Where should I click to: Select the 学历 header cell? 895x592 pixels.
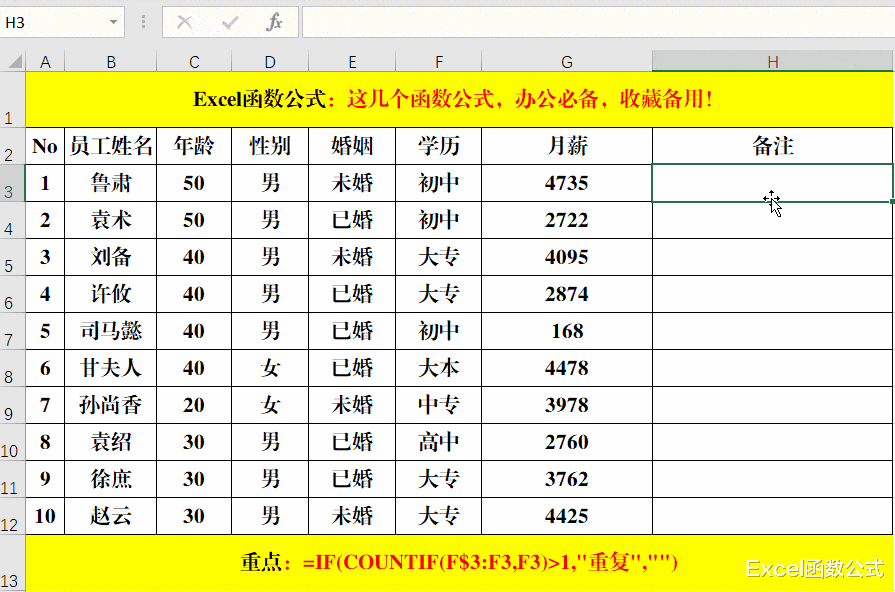coord(438,145)
